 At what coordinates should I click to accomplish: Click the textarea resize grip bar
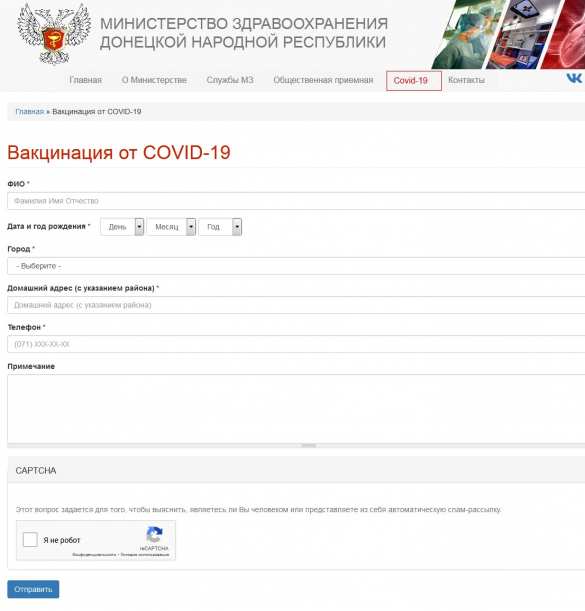pyautogui.click(x=296, y=445)
